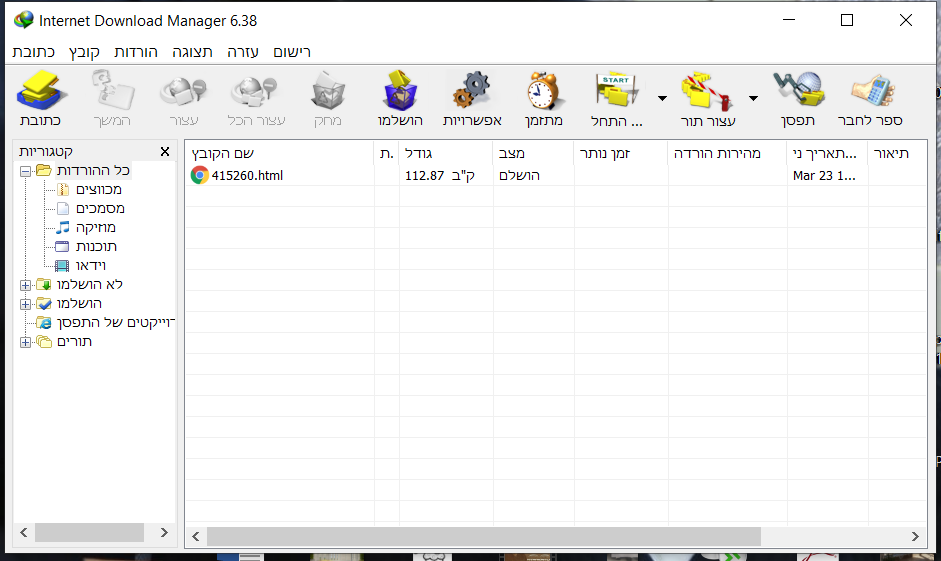Sort by Status (מצב) column header
Viewport: 941px width, 561px height.
(534, 154)
